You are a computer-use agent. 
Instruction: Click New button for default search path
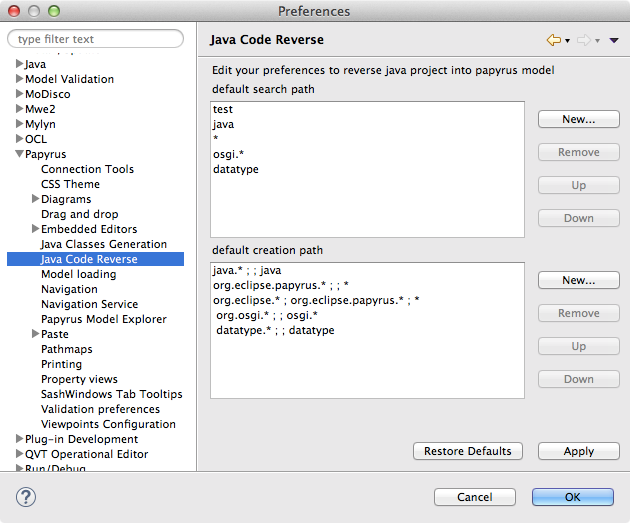pyautogui.click(x=578, y=119)
